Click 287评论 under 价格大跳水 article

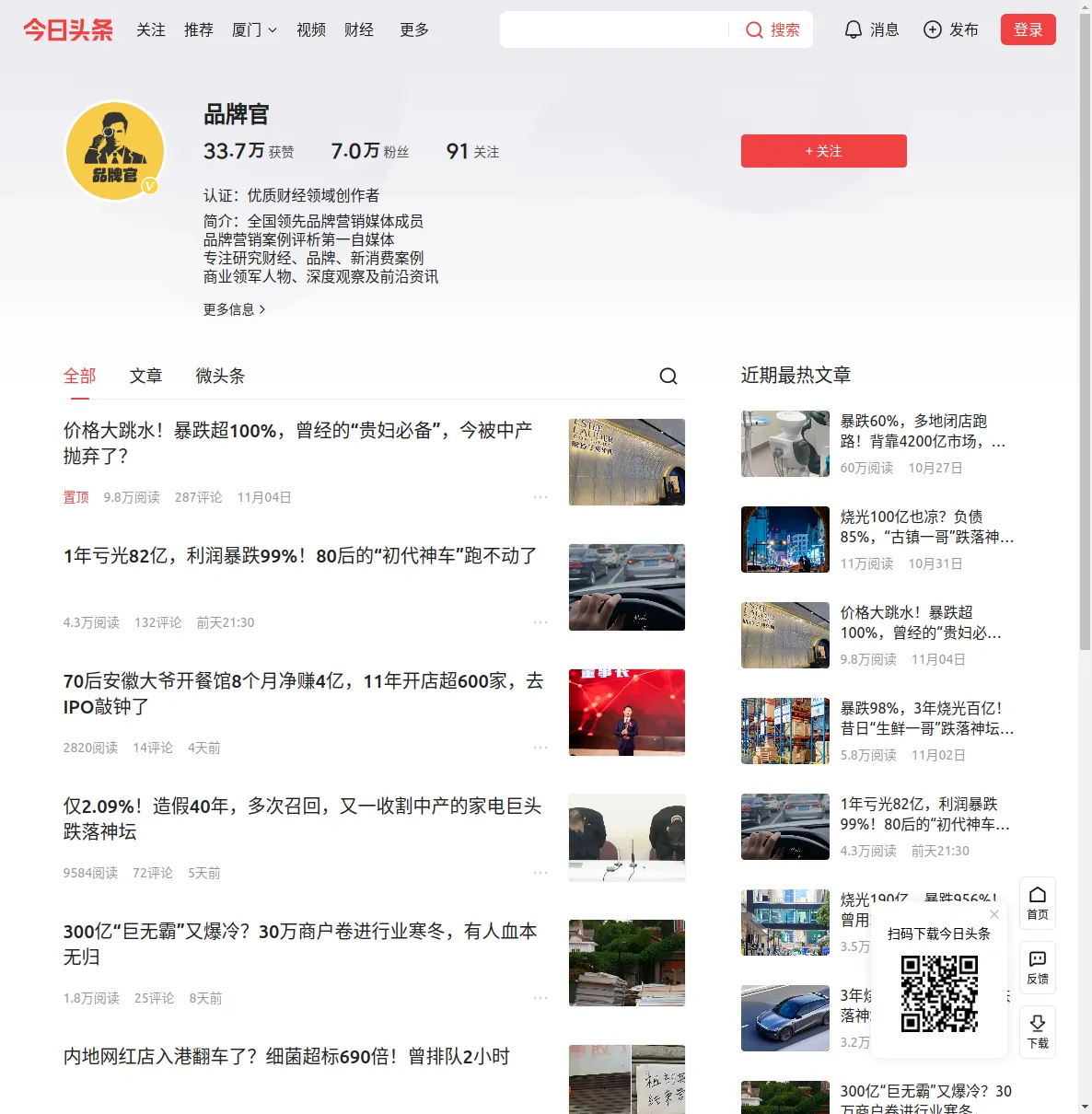pos(199,497)
